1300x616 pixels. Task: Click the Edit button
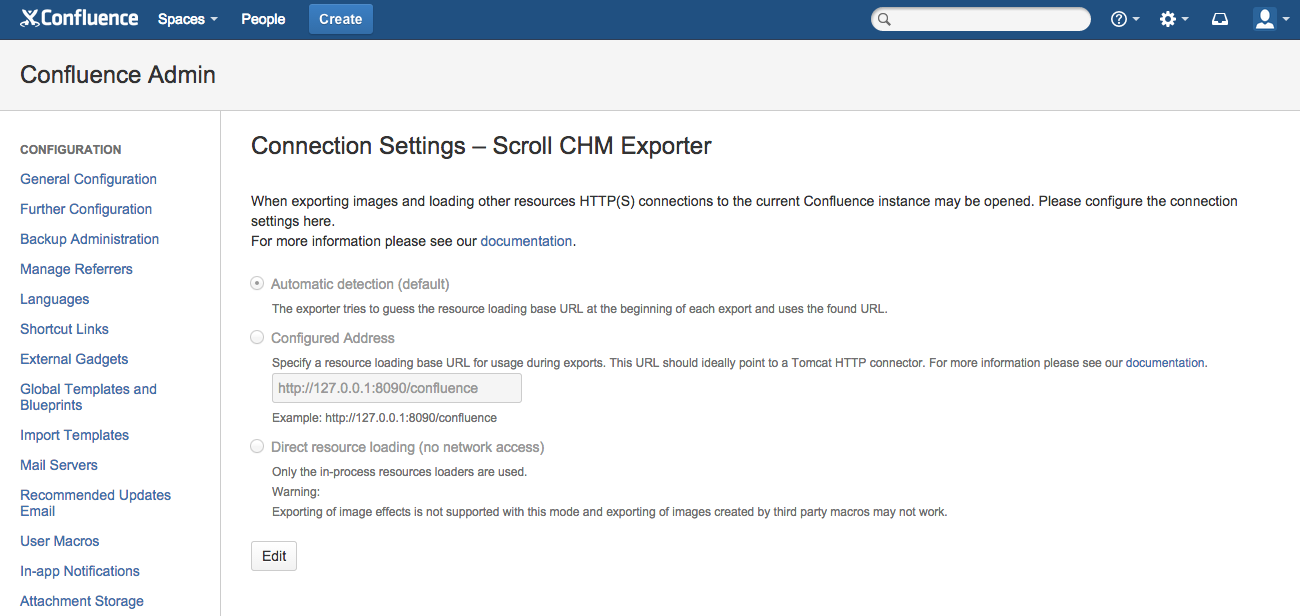pos(274,556)
